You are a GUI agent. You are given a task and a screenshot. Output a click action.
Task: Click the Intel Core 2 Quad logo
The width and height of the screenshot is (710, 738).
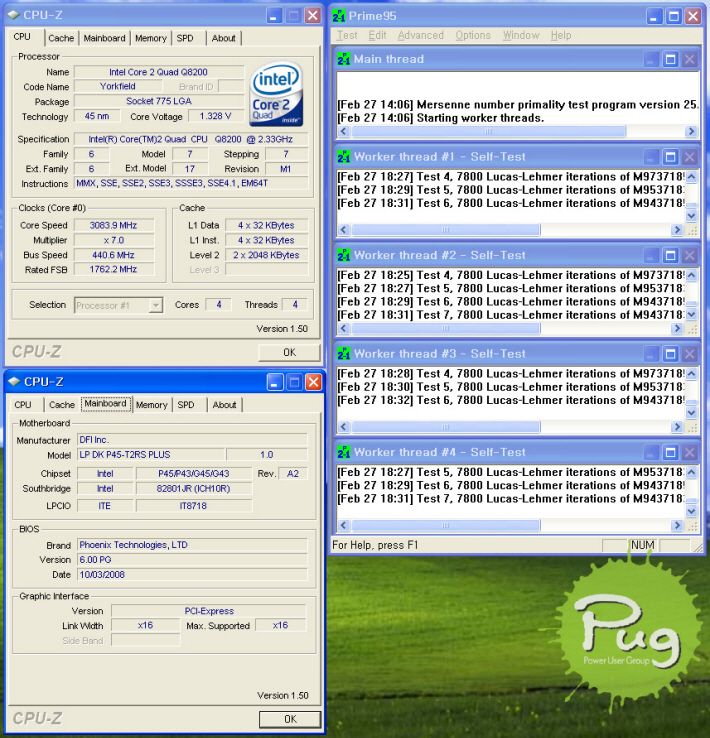(x=276, y=95)
